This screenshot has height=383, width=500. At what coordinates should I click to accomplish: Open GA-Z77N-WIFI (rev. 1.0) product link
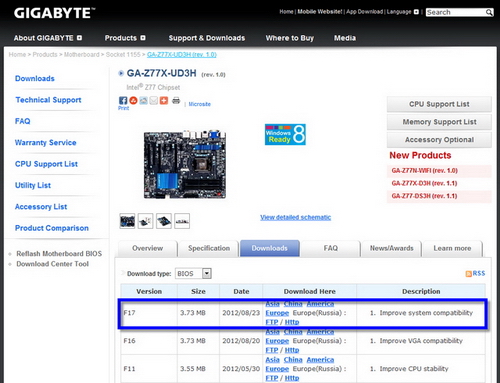click(424, 171)
